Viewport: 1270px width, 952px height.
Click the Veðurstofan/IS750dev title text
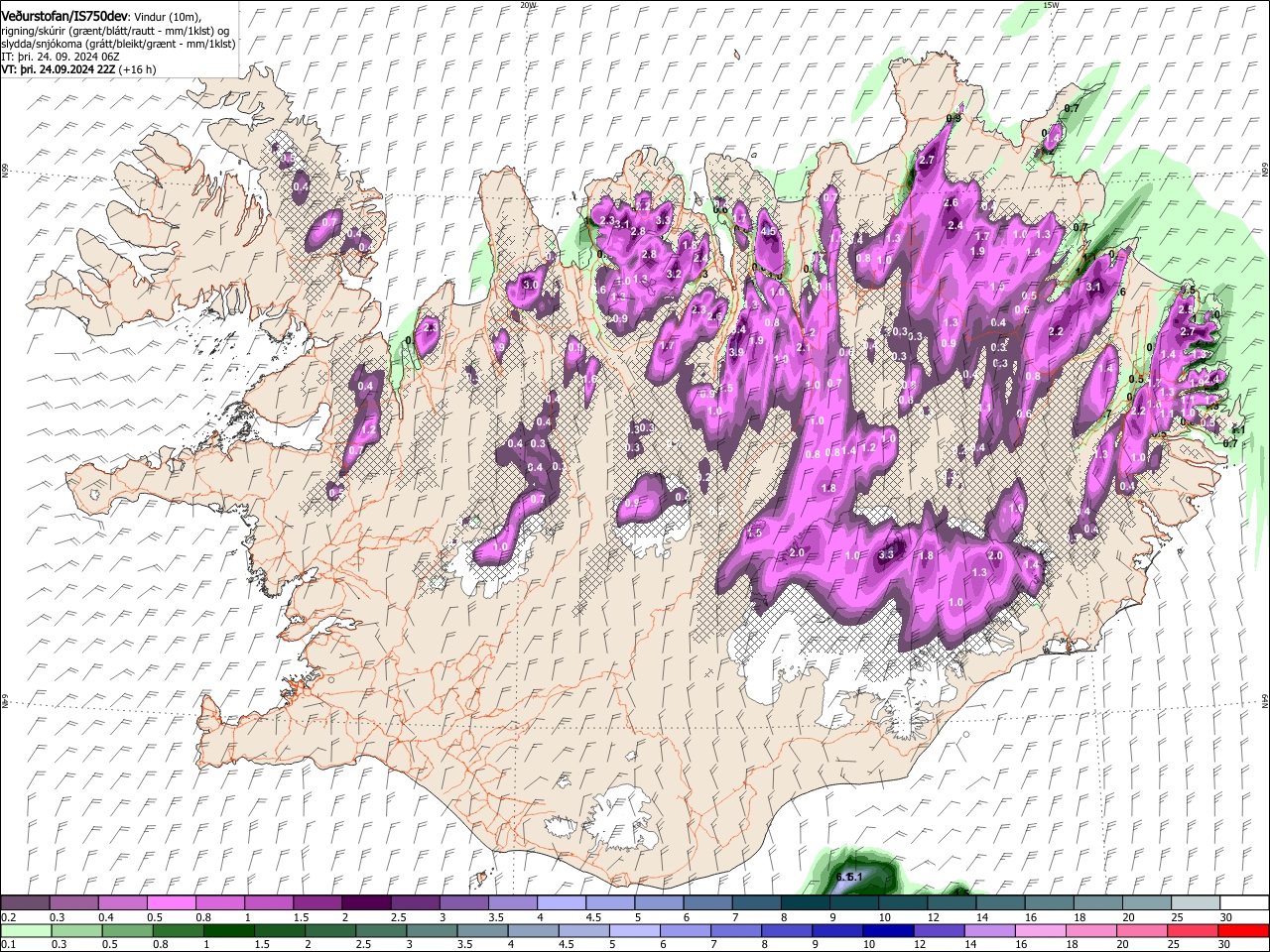pyautogui.click(x=63, y=16)
